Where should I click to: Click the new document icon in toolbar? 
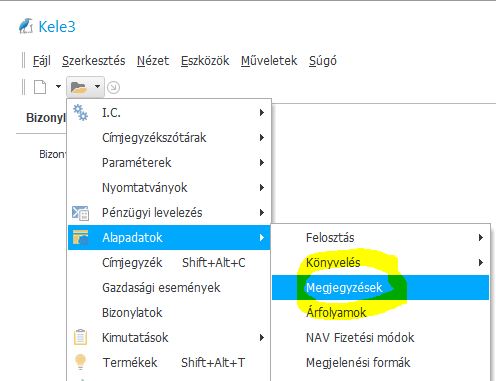coord(40,87)
